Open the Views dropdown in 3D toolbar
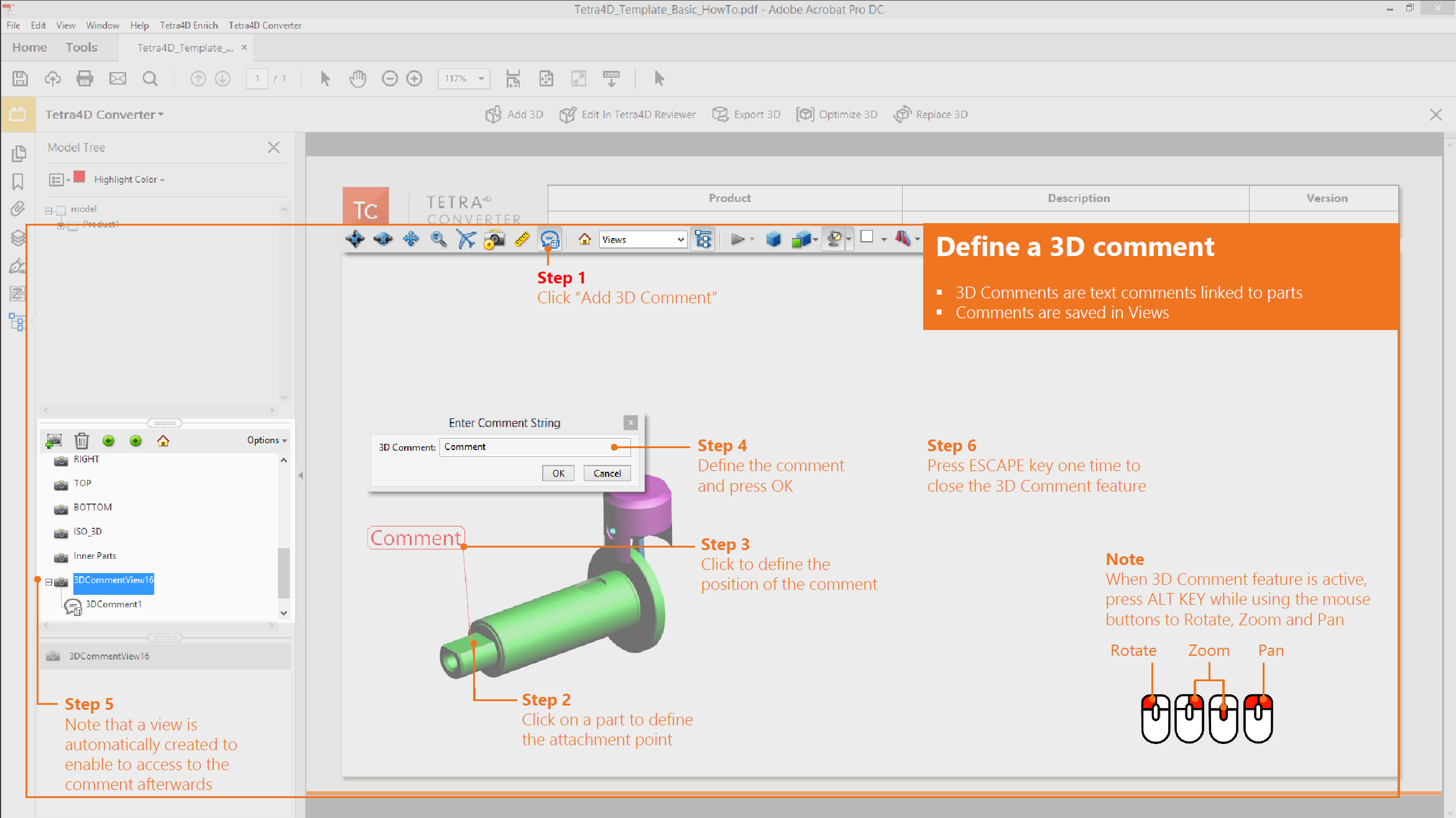Image resolution: width=1456 pixels, height=818 pixels. tap(643, 239)
